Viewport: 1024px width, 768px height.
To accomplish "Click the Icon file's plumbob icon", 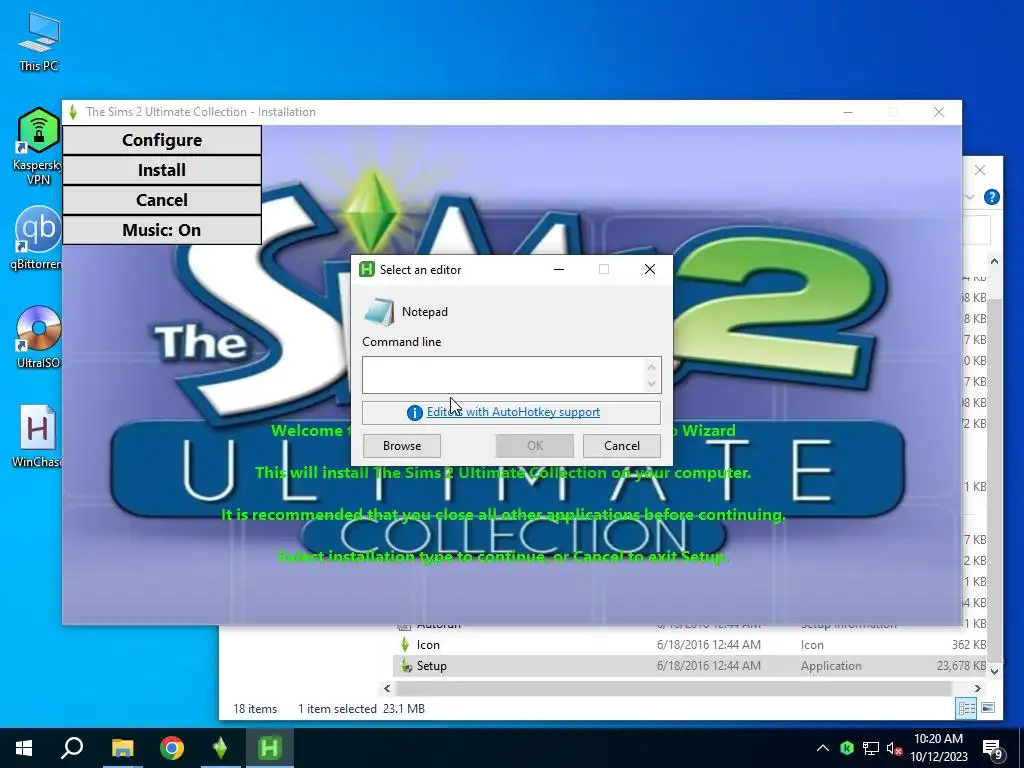I will tap(405, 645).
